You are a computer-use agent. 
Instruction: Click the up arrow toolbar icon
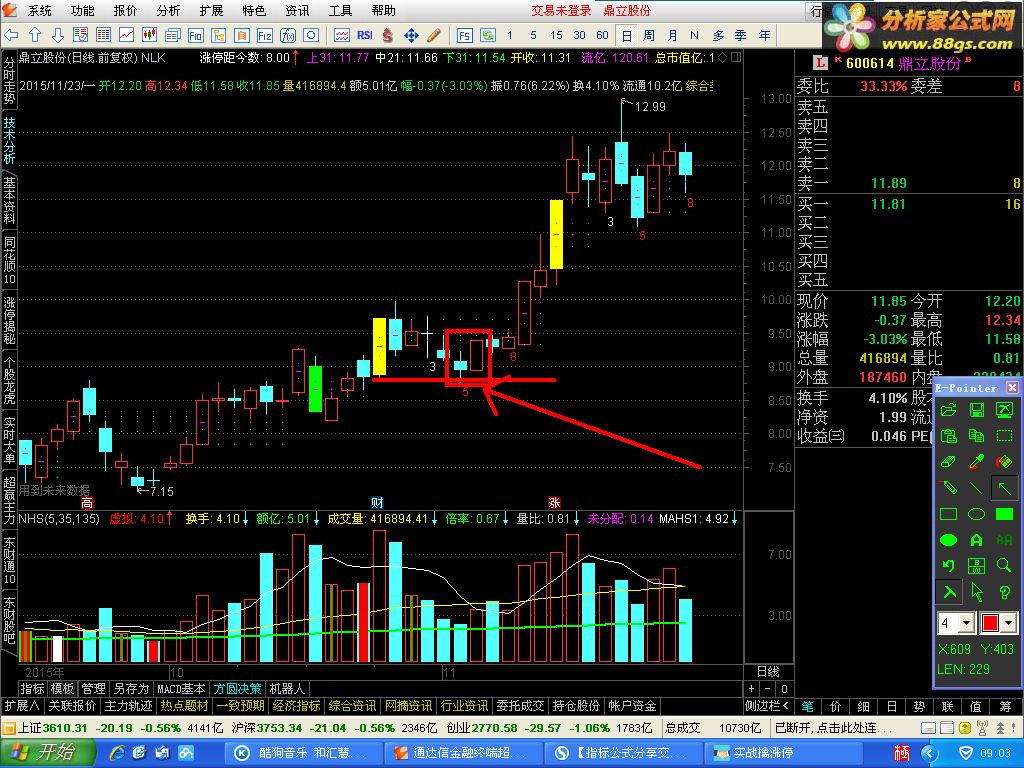point(35,35)
